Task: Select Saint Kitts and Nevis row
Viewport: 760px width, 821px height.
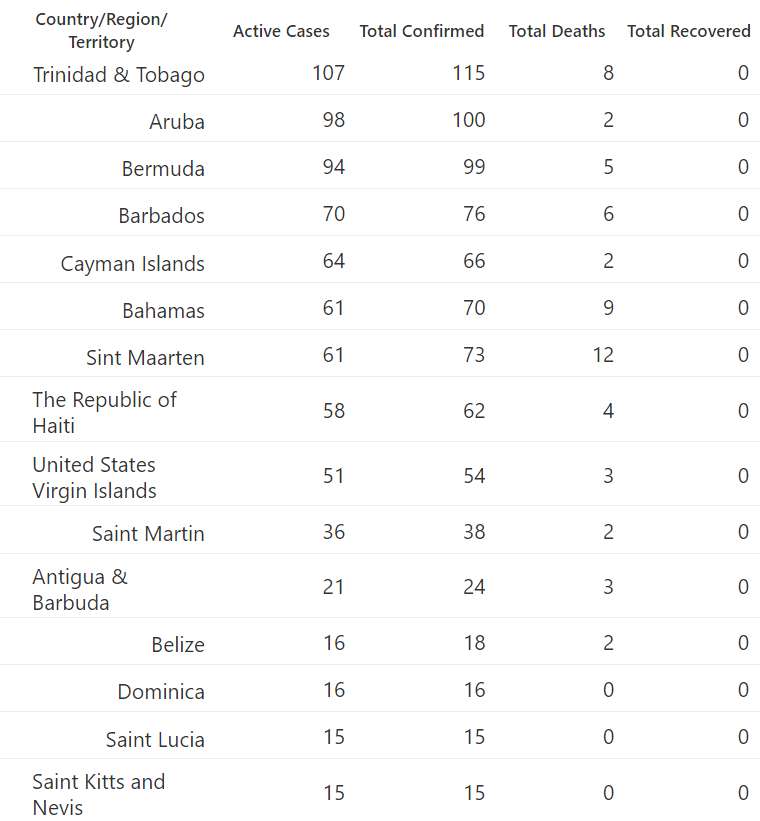Action: click(380, 791)
